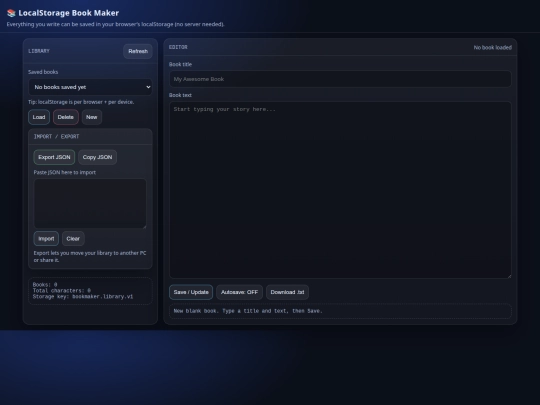Image resolution: width=540 pixels, height=405 pixels.
Task: Click the 'New blank book' status message
Action: pyautogui.click(x=248, y=311)
